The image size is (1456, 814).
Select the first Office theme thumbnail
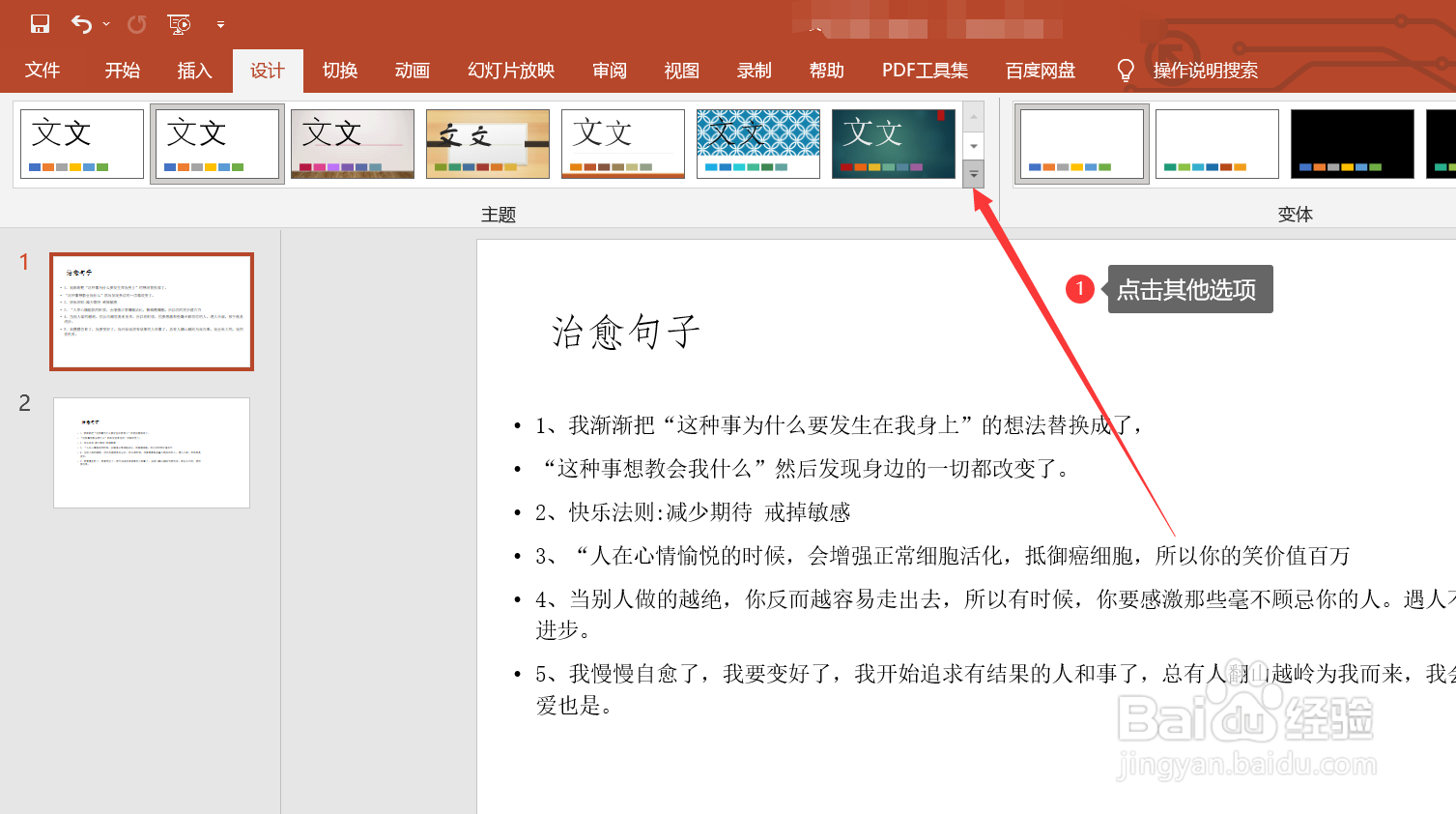[82, 144]
